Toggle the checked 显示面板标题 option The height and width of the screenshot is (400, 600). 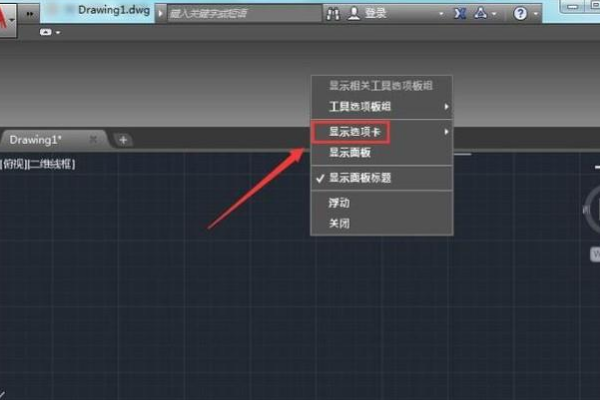(x=382, y=178)
